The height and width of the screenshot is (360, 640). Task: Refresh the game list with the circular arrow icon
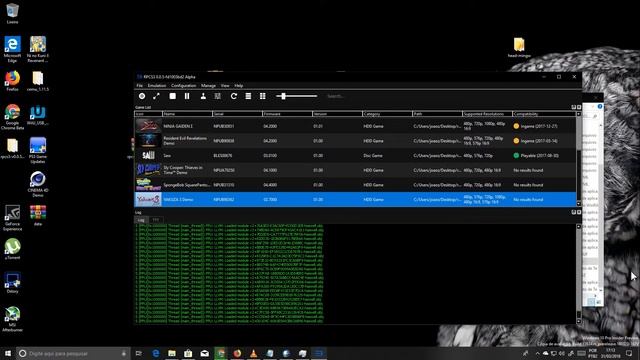233,96
